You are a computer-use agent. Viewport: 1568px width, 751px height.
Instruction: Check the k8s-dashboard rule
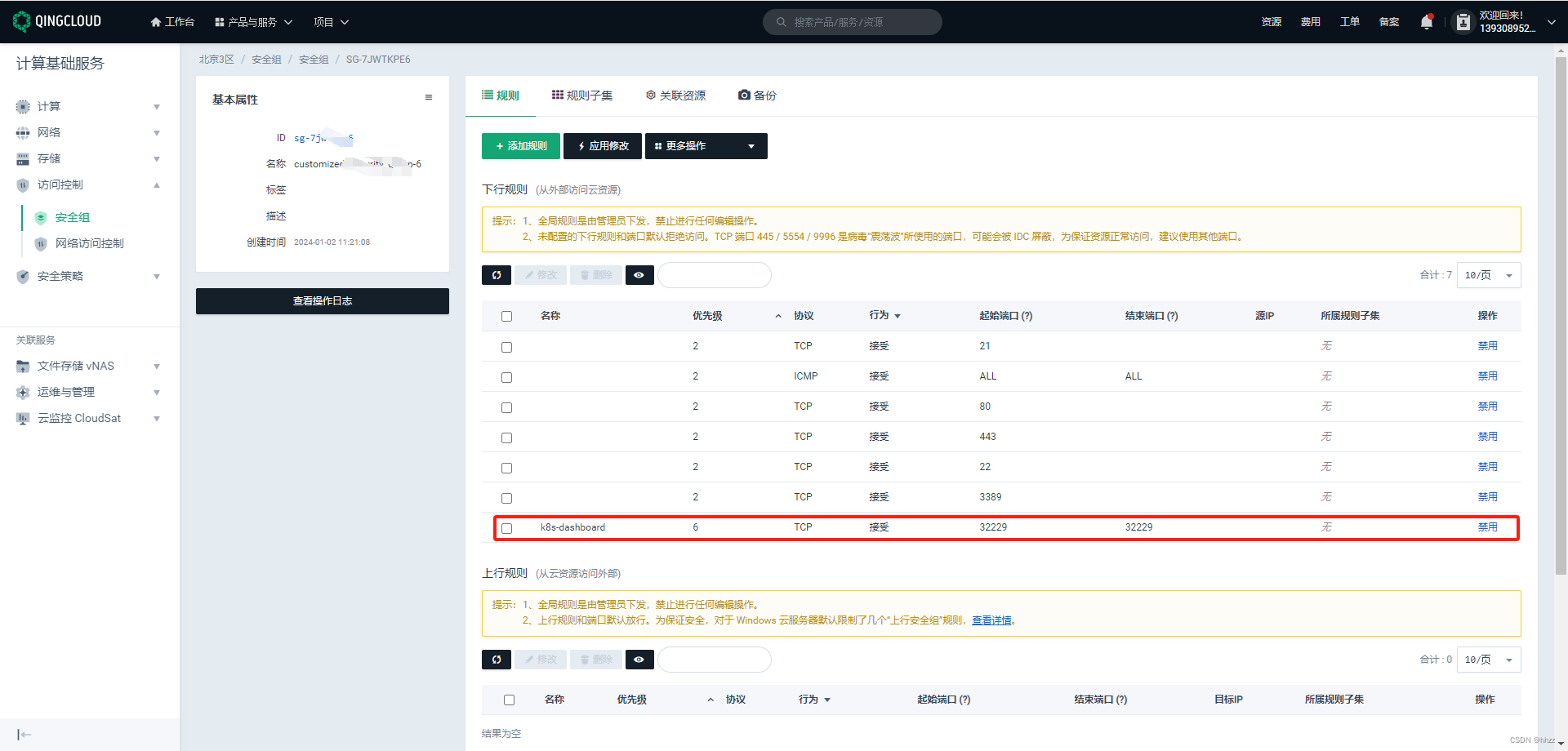(x=506, y=528)
